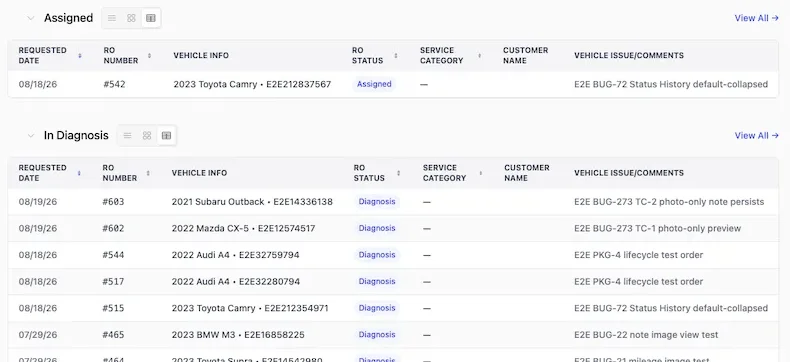Open repair order #544
This screenshot has height=362, width=790.
point(113,255)
